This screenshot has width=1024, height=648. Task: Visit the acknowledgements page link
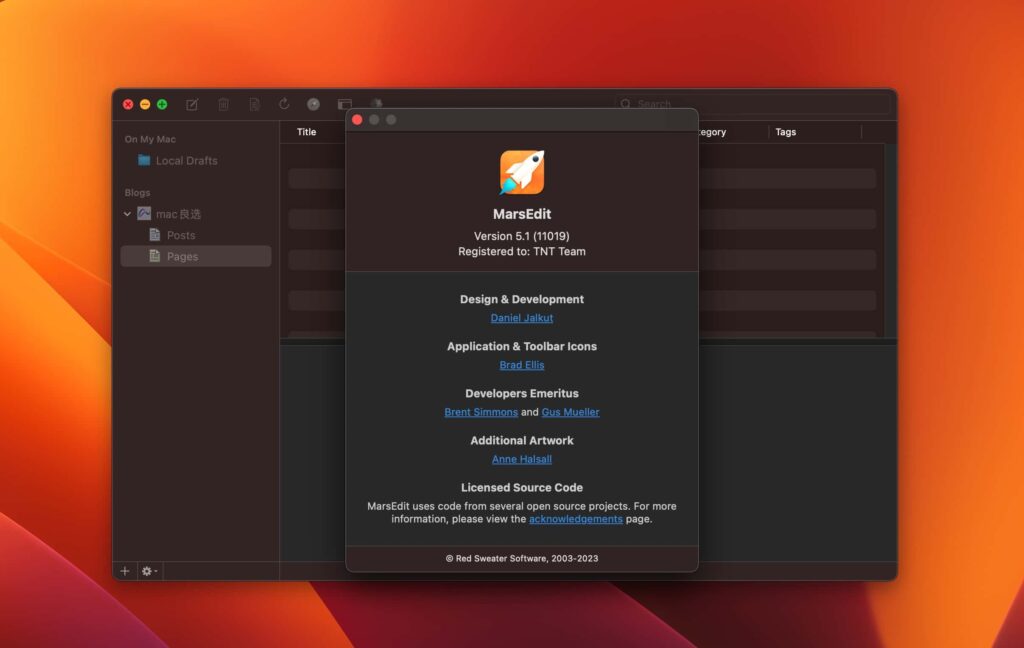(x=575, y=518)
